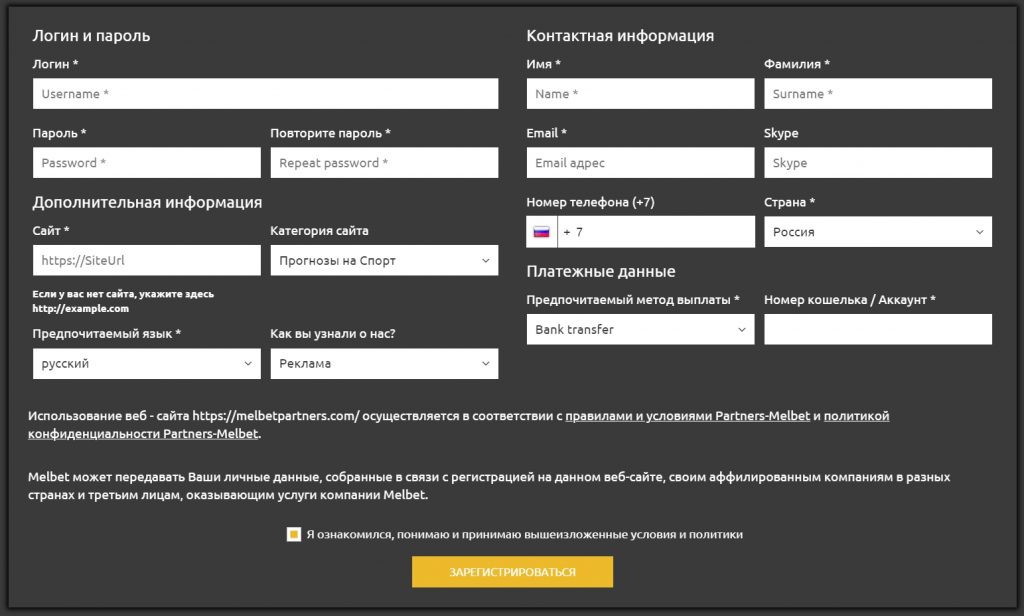1024x616 pixels.
Task: Click the Repeat password field
Action: 384,162
